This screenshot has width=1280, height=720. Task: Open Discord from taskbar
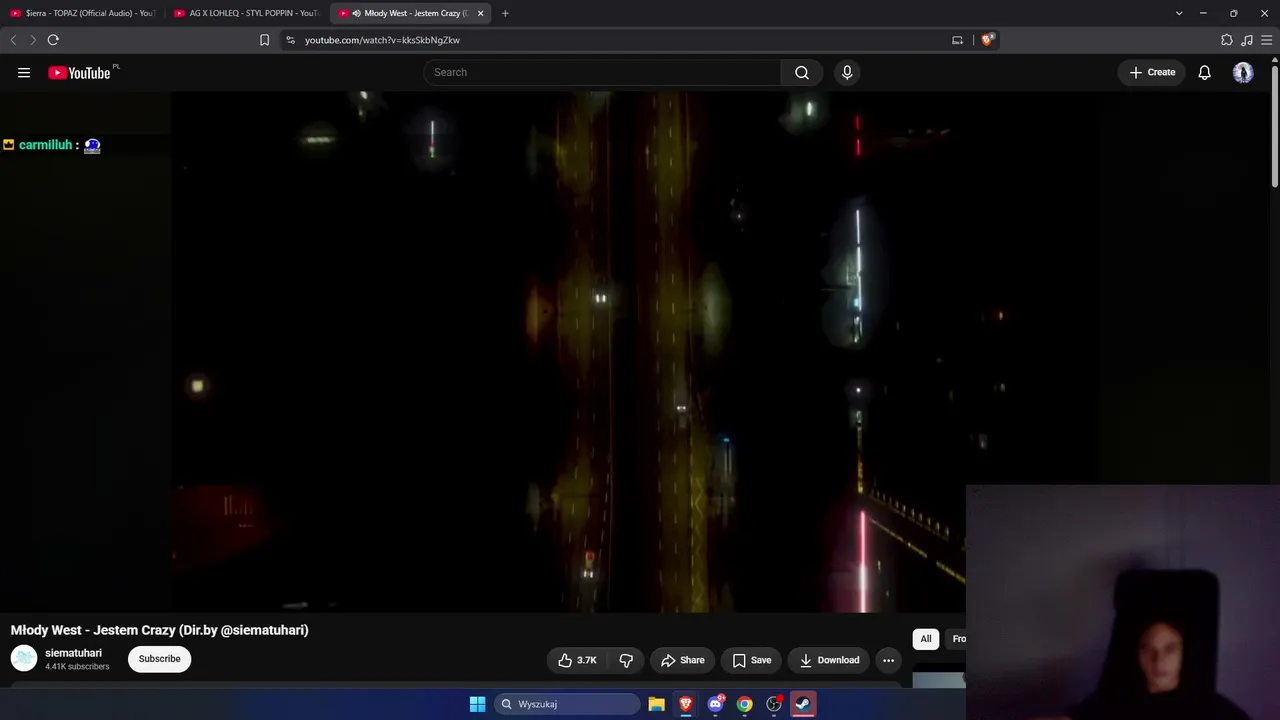715,704
